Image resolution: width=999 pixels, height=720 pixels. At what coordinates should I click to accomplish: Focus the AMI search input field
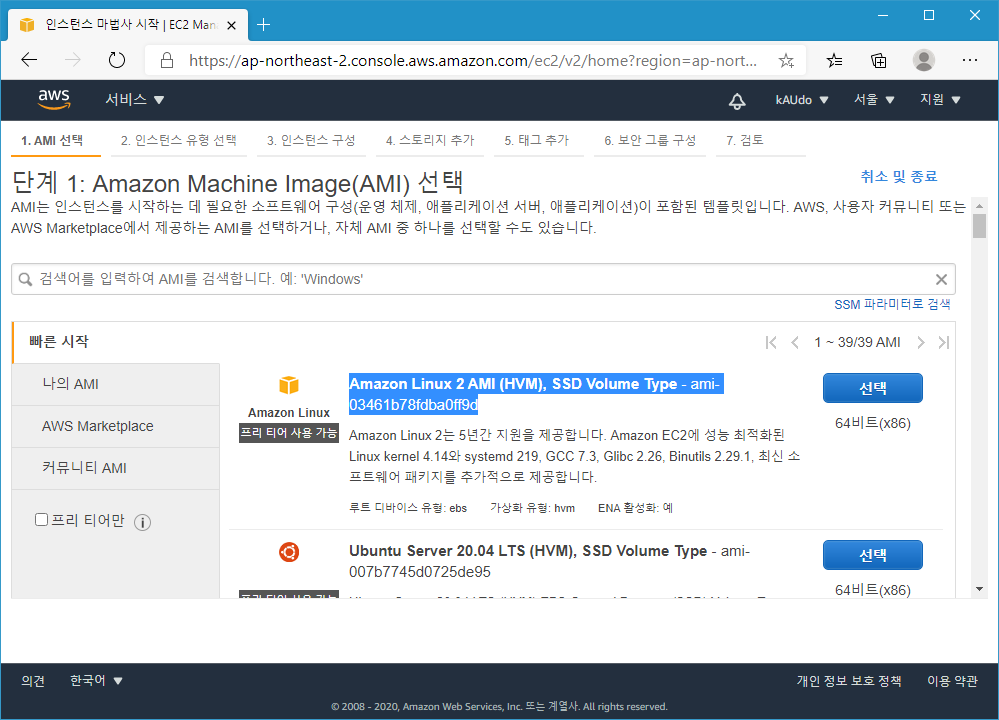click(483, 279)
